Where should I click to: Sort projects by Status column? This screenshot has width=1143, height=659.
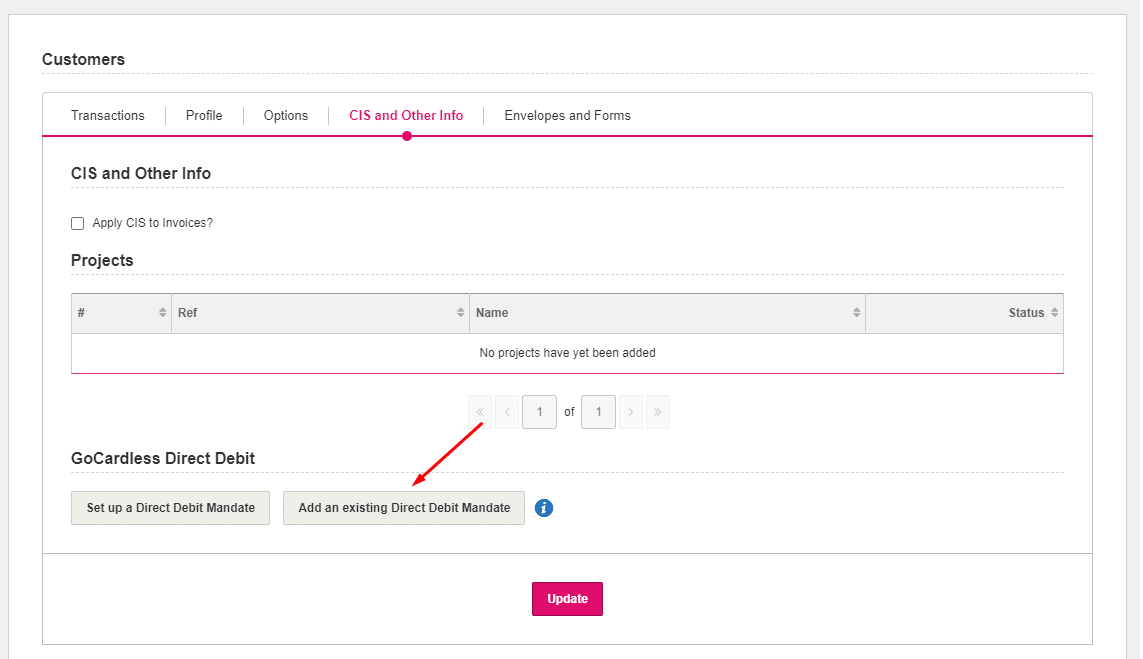(x=964, y=313)
